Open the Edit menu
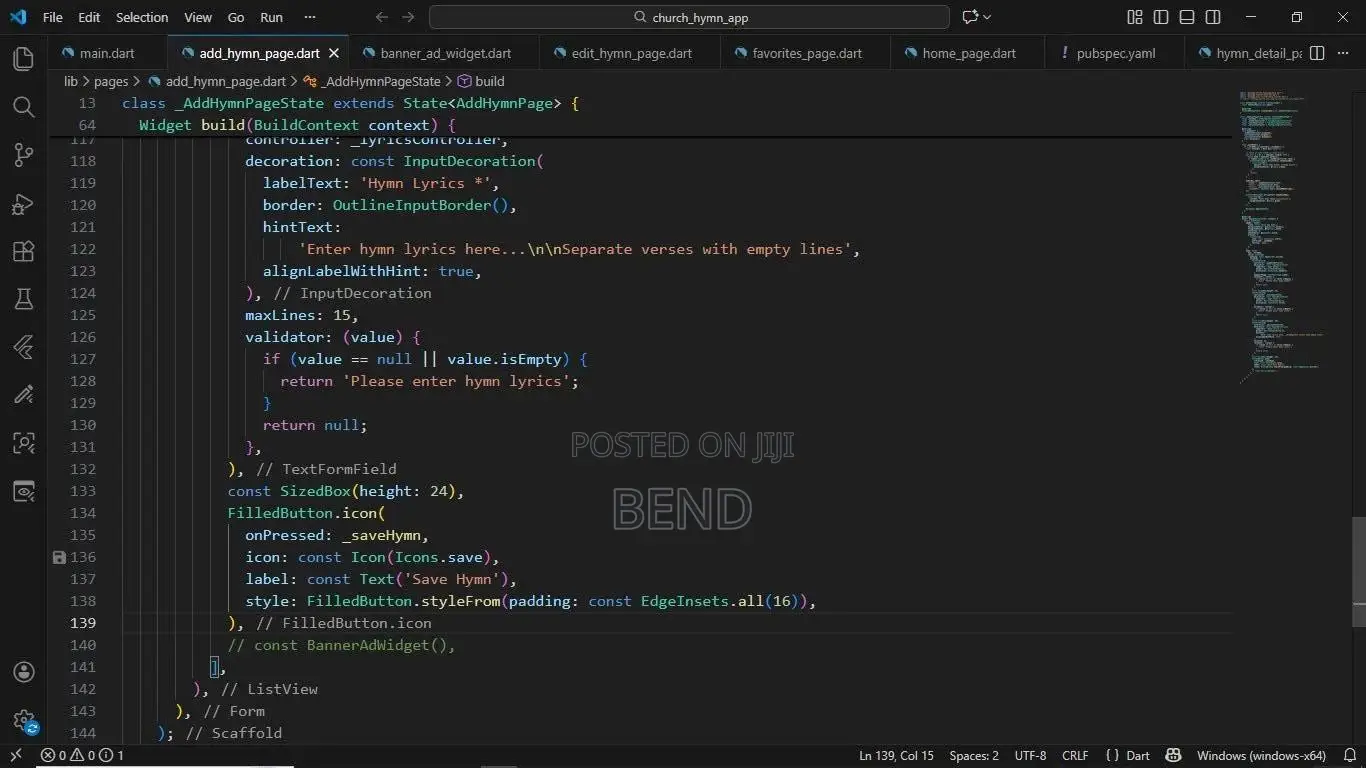 pos(89,17)
